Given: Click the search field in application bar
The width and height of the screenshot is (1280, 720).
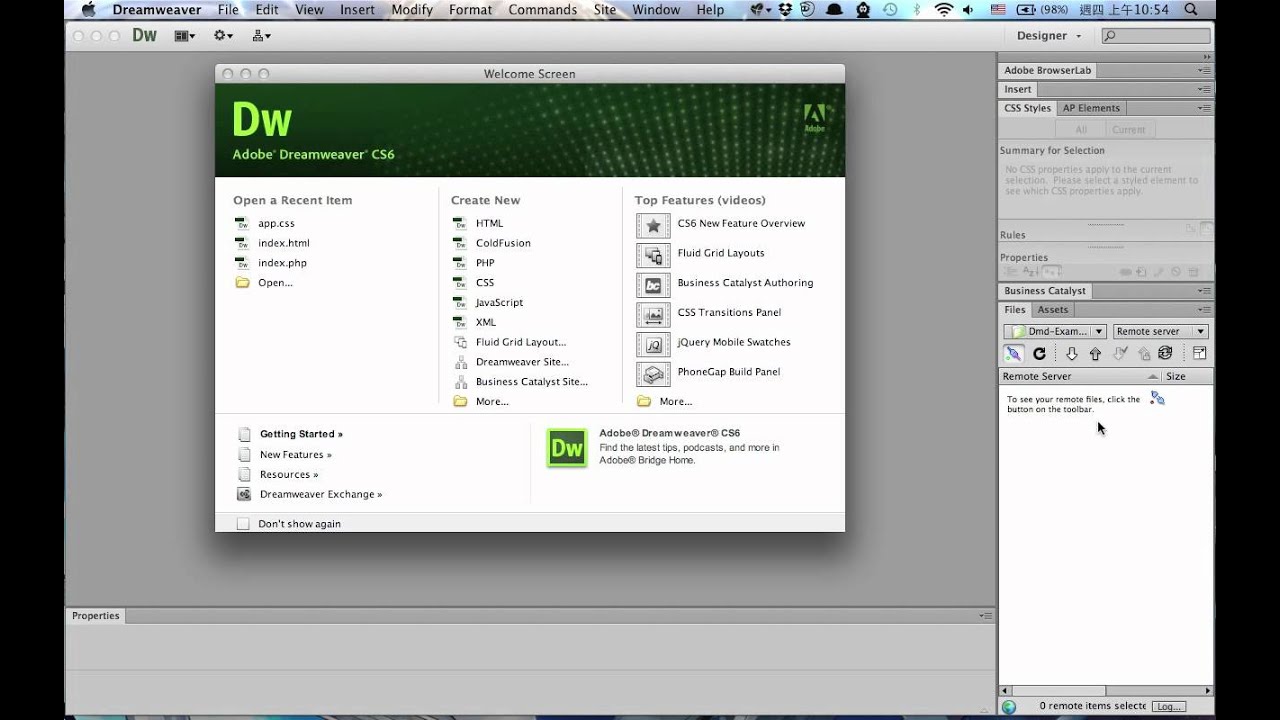Looking at the screenshot, I should (x=1156, y=36).
